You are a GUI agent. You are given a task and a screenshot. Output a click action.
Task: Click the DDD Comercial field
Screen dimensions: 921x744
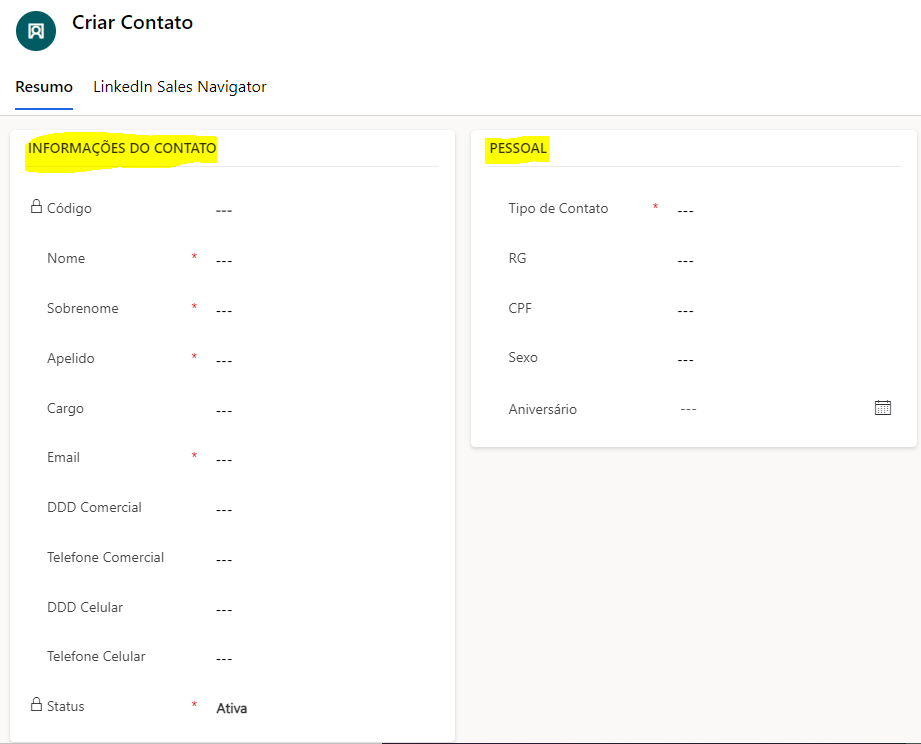coord(320,509)
